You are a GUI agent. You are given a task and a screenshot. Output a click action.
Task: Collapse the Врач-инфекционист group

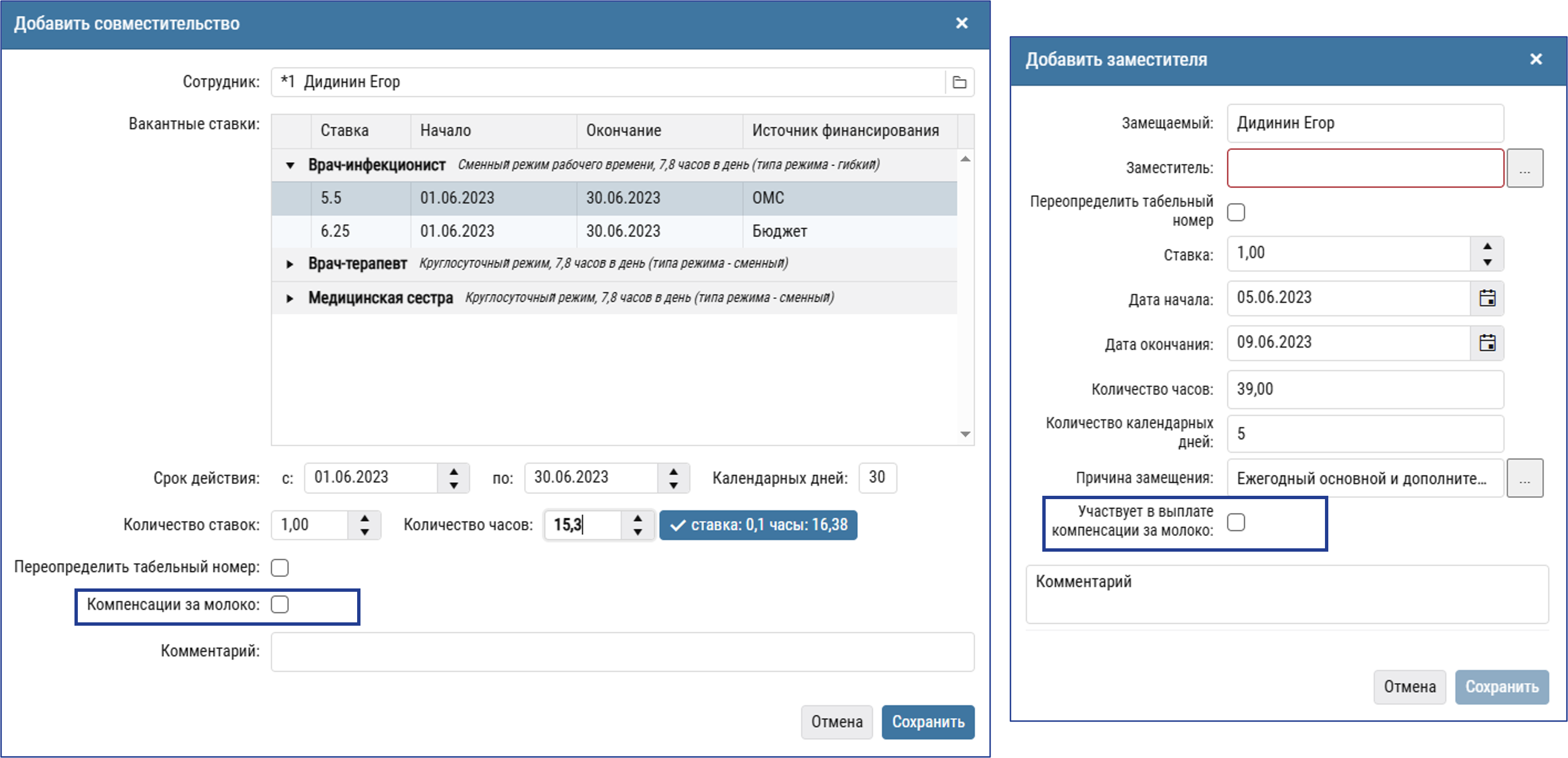click(290, 165)
